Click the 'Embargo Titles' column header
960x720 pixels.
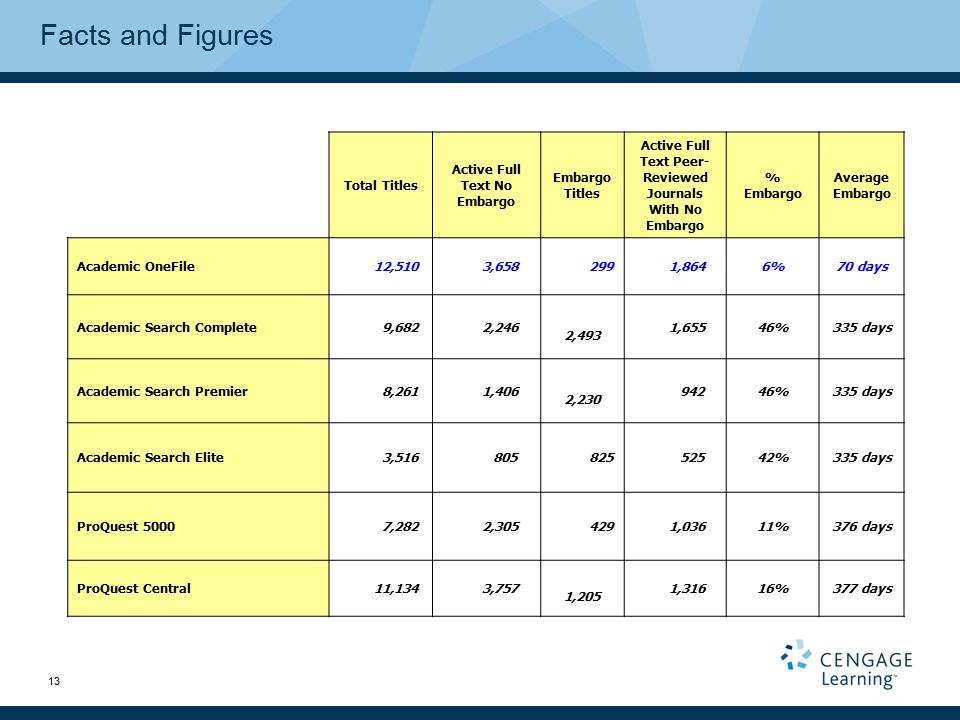pyautogui.click(x=582, y=185)
